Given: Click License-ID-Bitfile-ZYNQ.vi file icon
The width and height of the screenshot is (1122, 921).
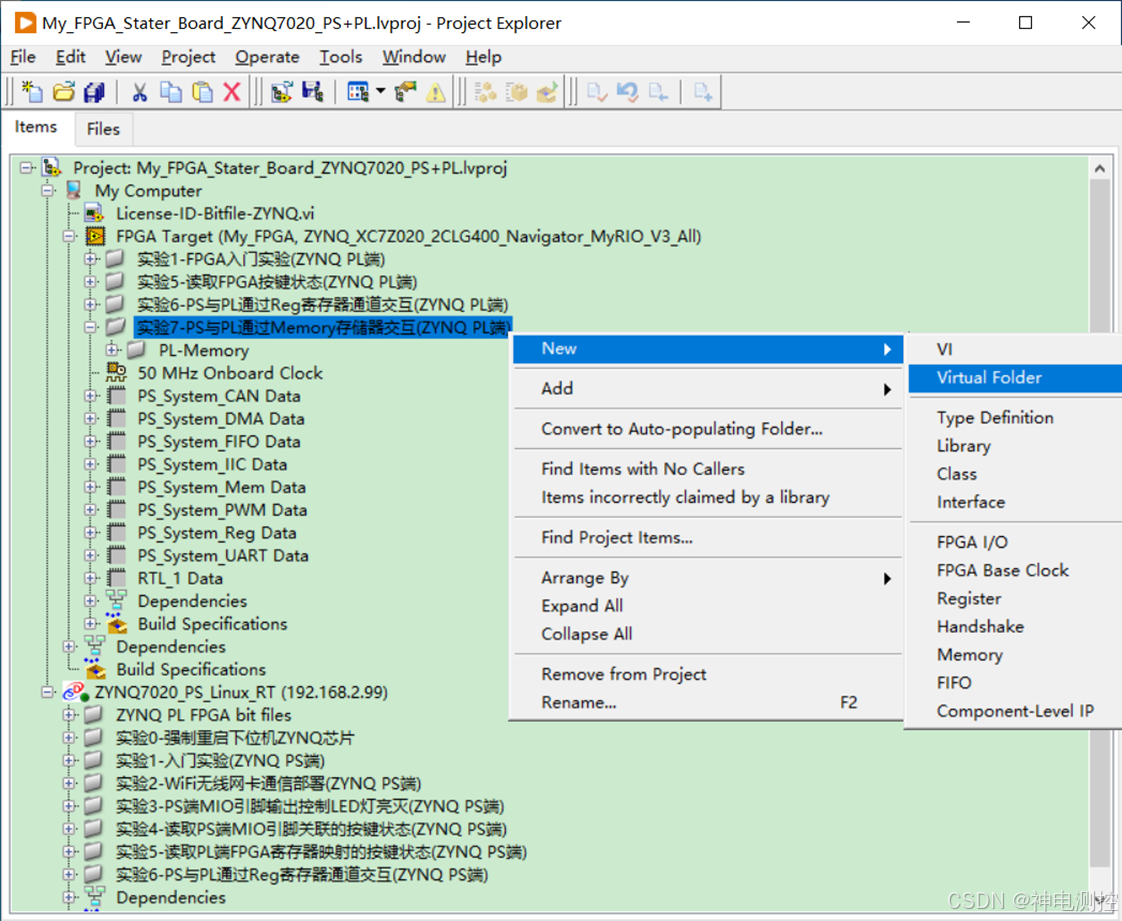Looking at the screenshot, I should [x=94, y=213].
